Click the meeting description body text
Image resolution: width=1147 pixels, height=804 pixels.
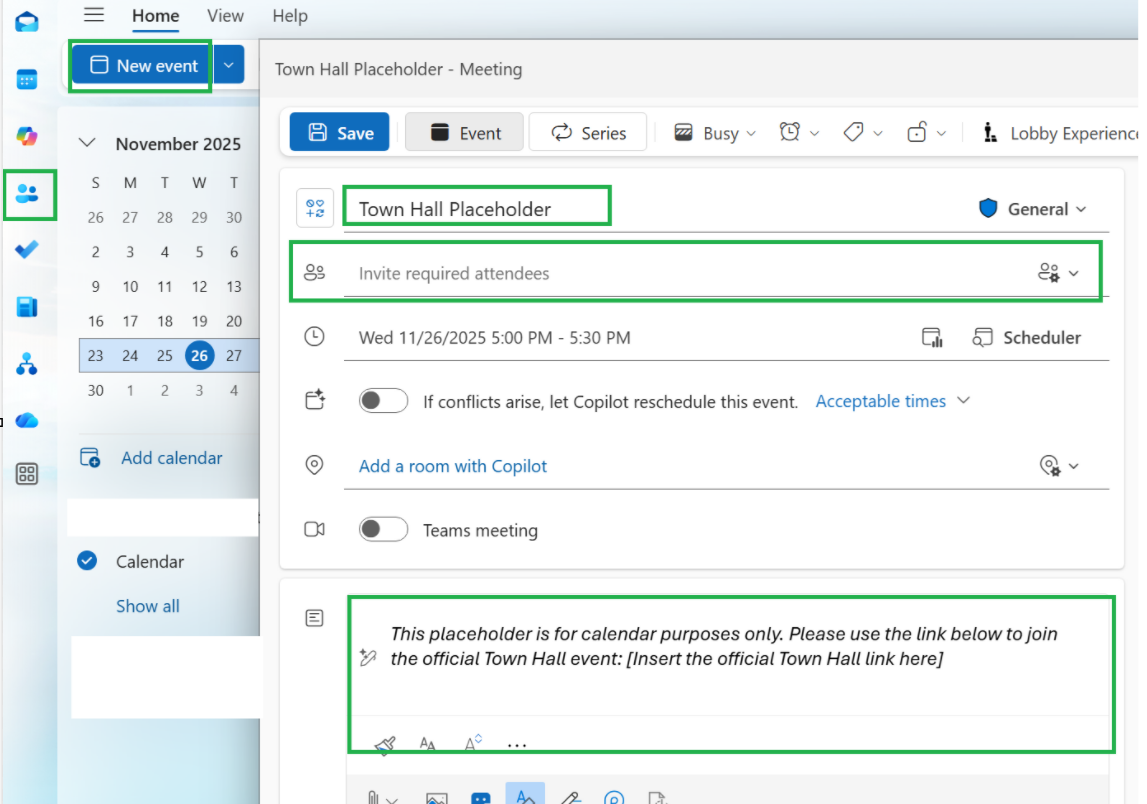click(724, 646)
